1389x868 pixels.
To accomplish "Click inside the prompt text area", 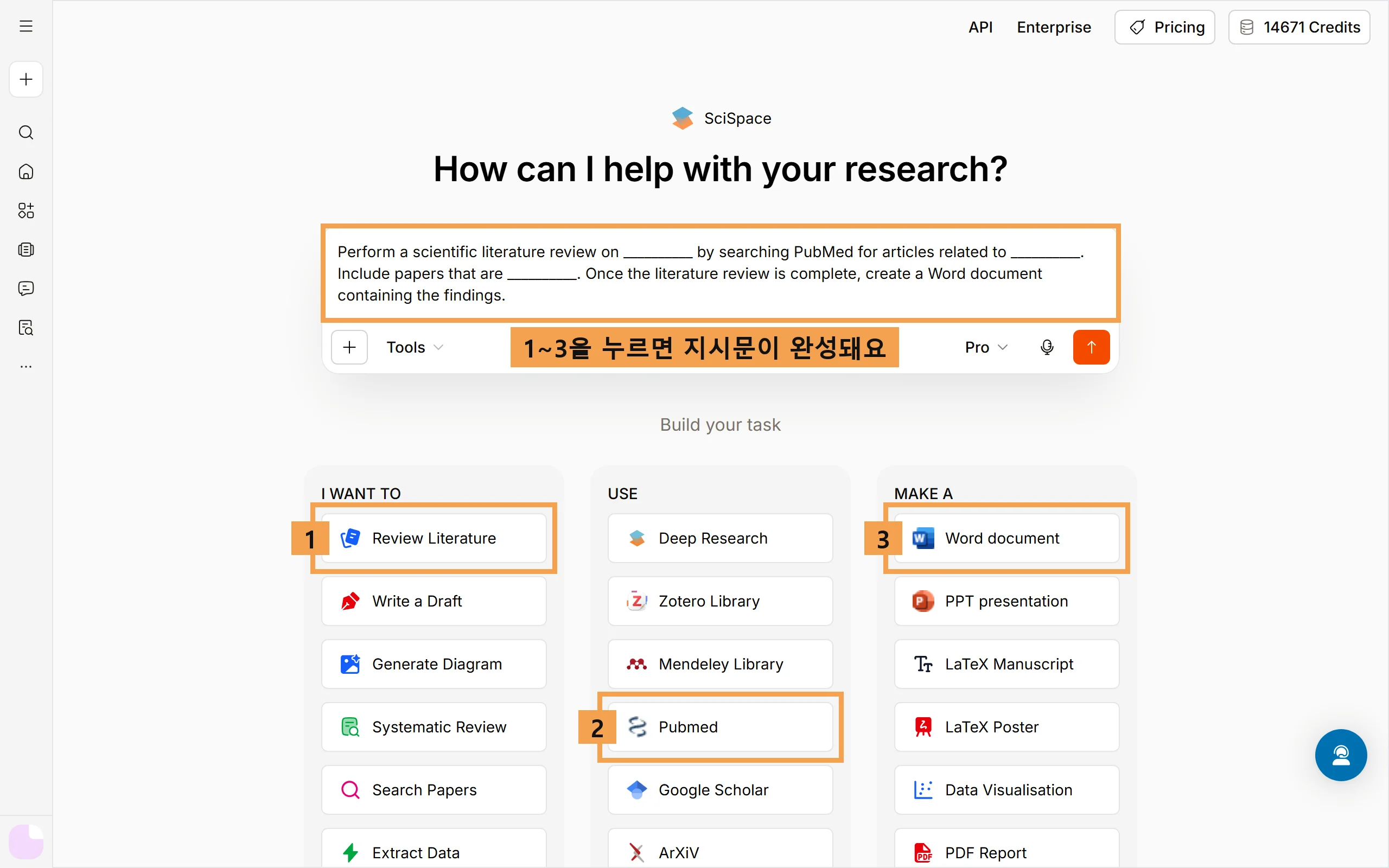I will [720, 273].
